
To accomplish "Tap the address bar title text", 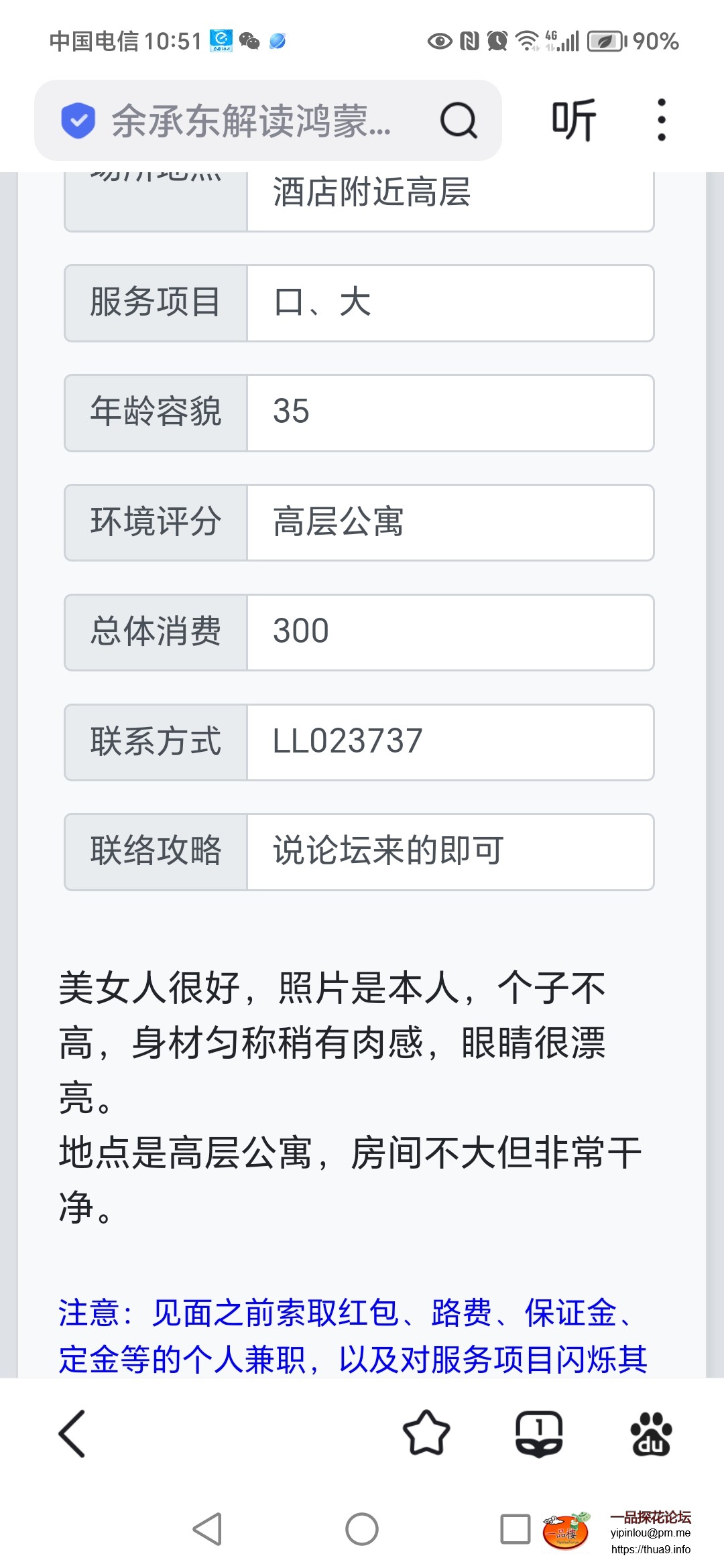I will coord(251,121).
